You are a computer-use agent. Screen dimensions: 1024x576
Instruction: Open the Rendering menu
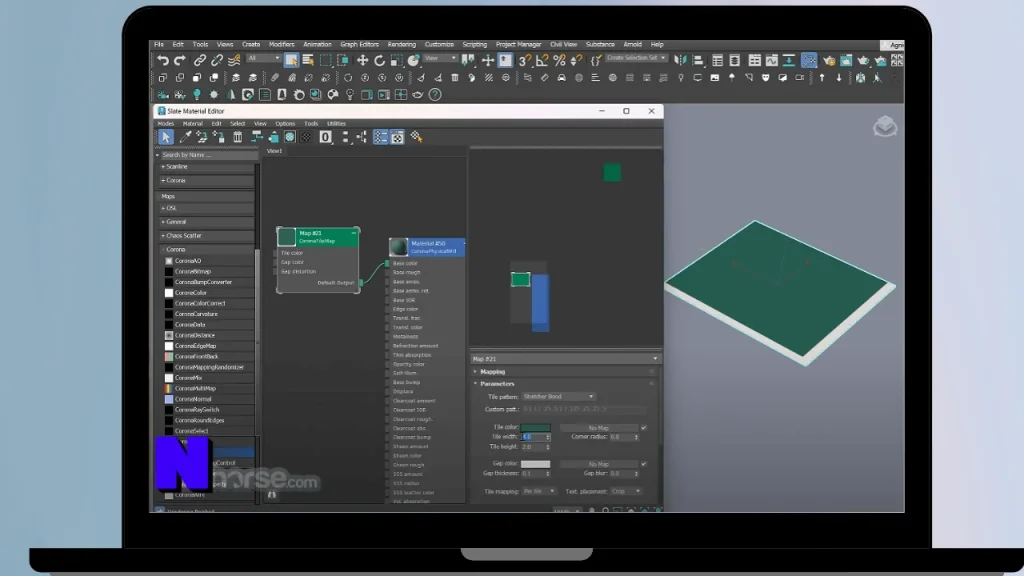click(402, 44)
